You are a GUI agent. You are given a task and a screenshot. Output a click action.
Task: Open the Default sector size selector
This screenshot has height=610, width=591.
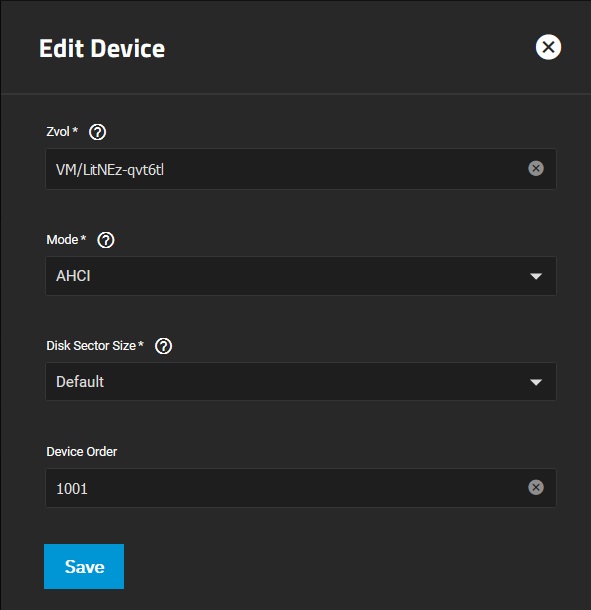coord(301,382)
